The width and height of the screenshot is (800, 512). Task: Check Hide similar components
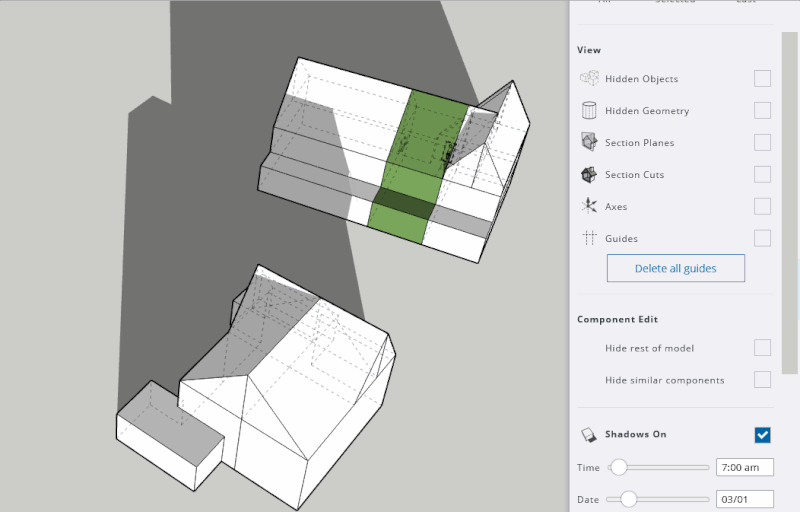[x=762, y=379]
